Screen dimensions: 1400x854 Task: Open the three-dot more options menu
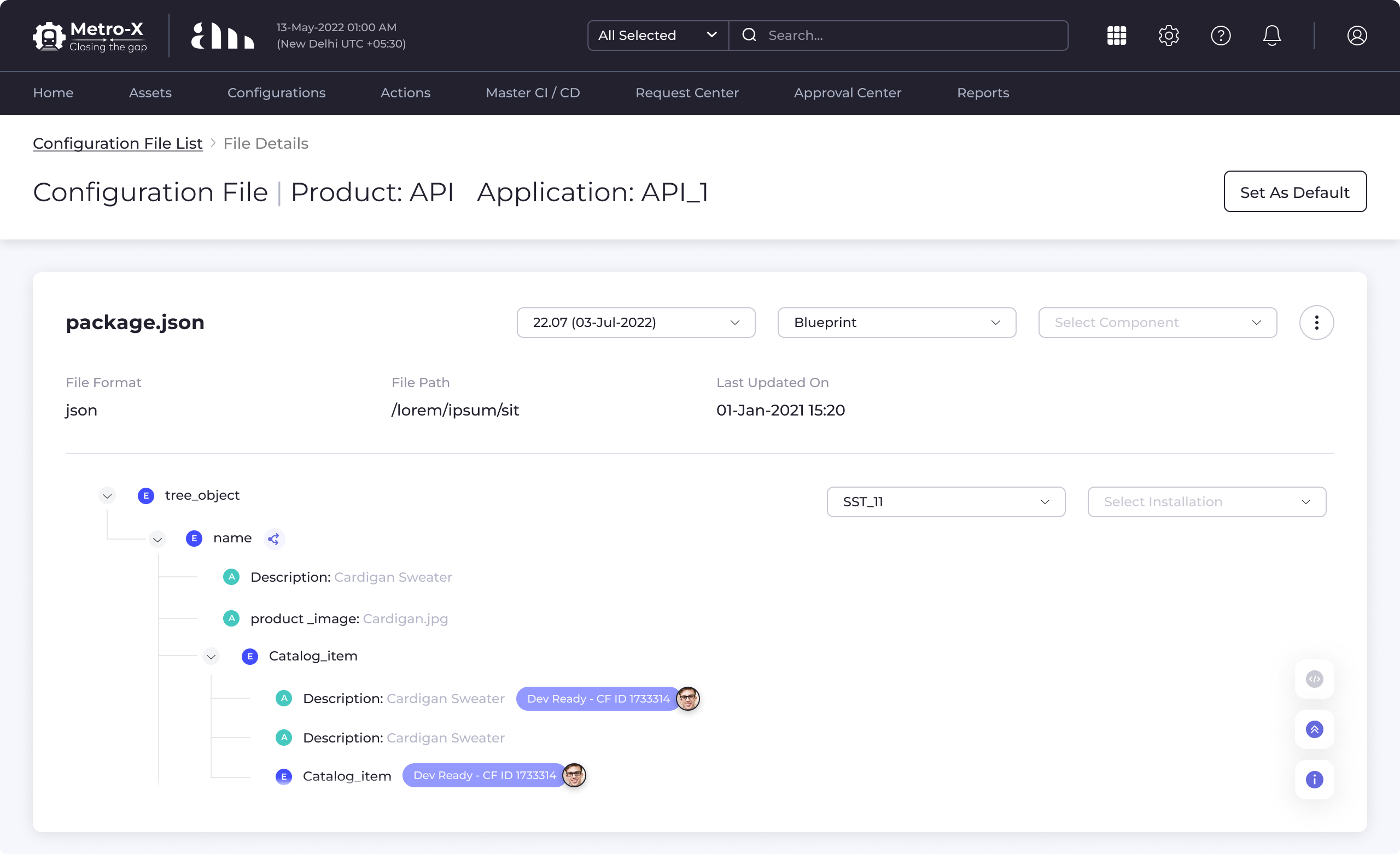[1316, 323]
